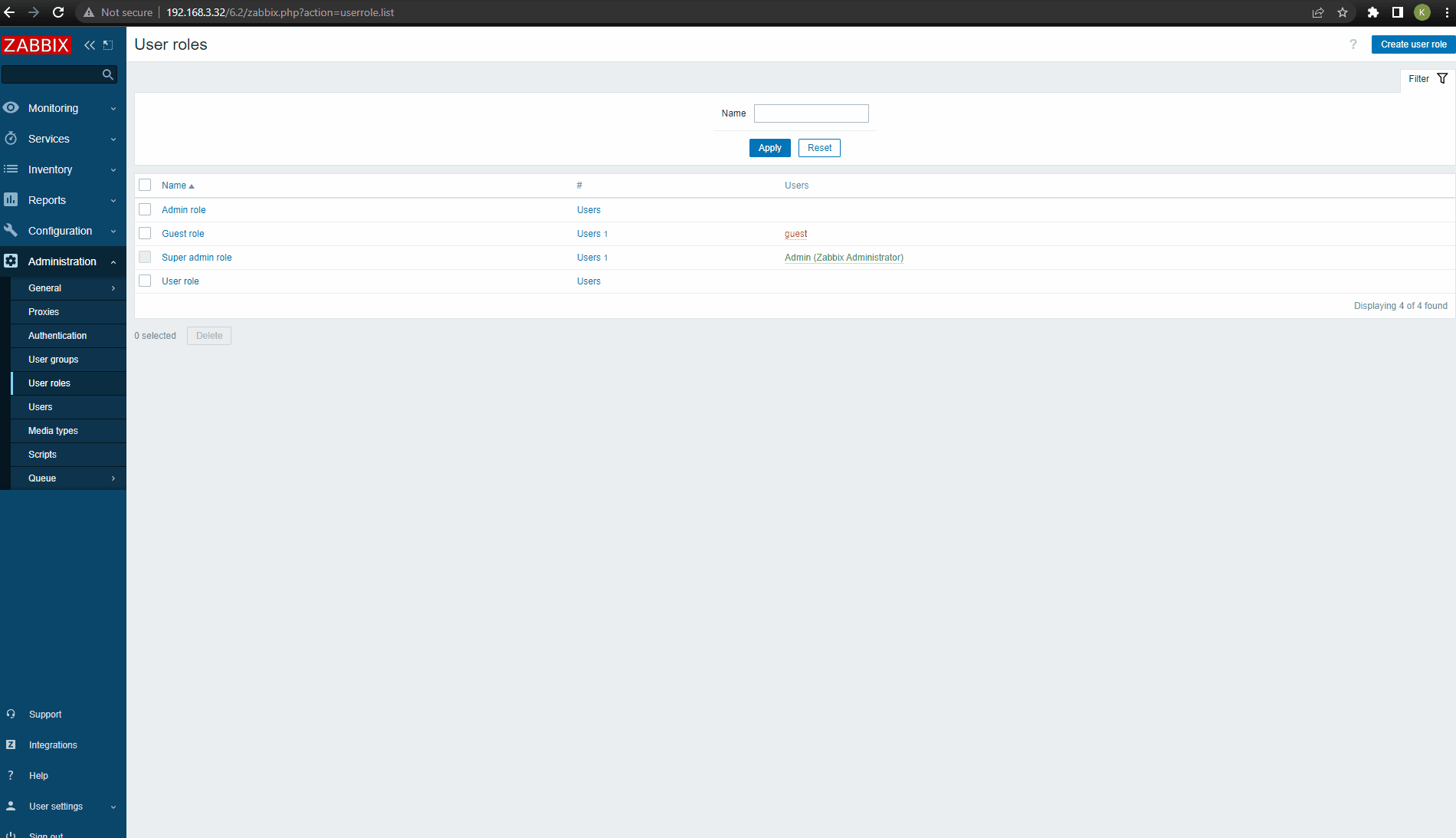This screenshot has height=838, width=1456.
Task: Collapse the Administration menu
Action: point(62,261)
